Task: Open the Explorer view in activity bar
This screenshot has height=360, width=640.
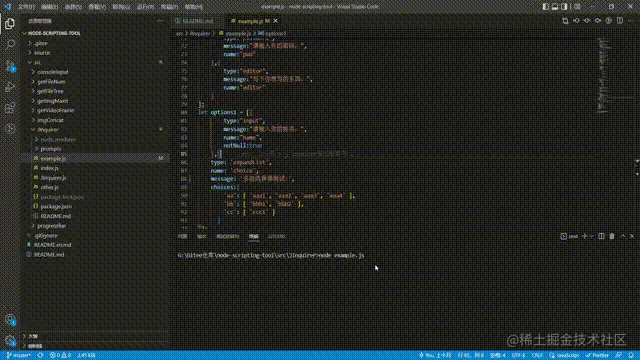Action: 10,23
